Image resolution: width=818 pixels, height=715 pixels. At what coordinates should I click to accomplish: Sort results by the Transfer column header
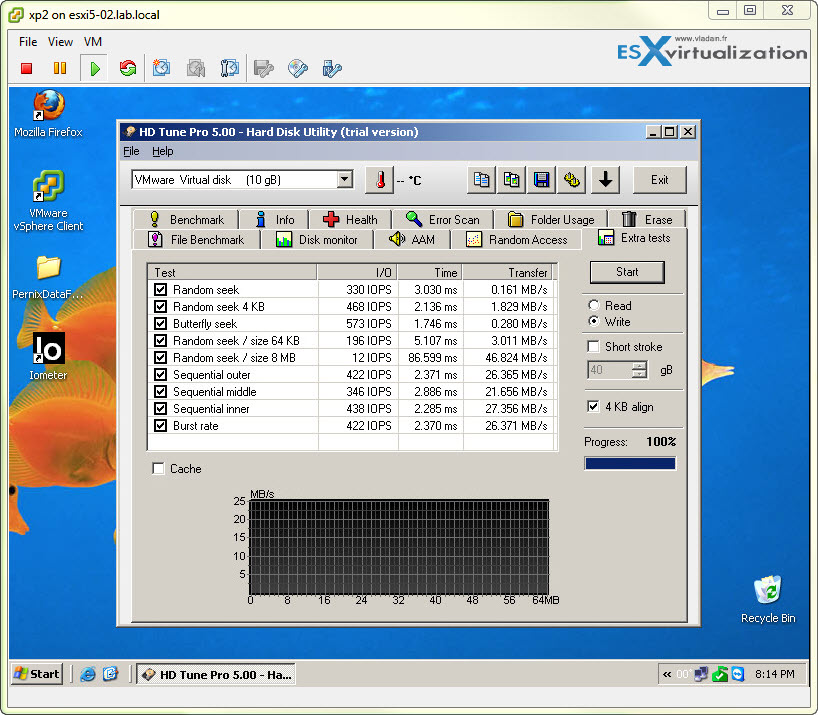(x=508, y=273)
